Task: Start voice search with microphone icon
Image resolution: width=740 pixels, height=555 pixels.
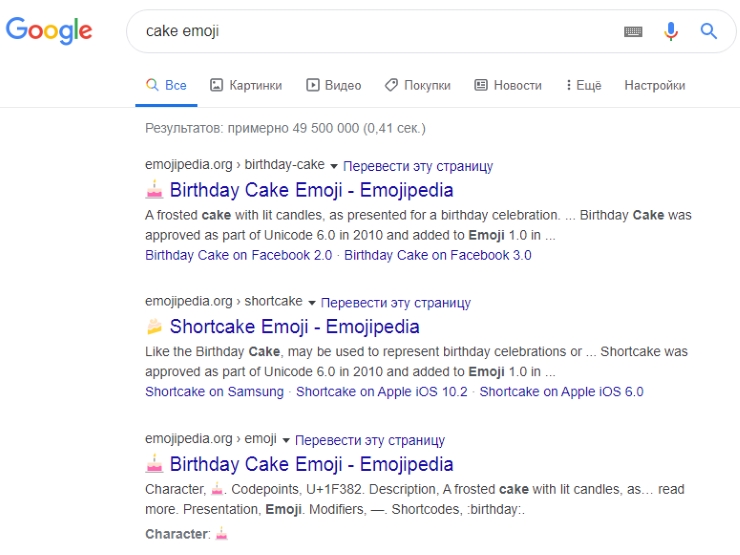Action: click(671, 31)
